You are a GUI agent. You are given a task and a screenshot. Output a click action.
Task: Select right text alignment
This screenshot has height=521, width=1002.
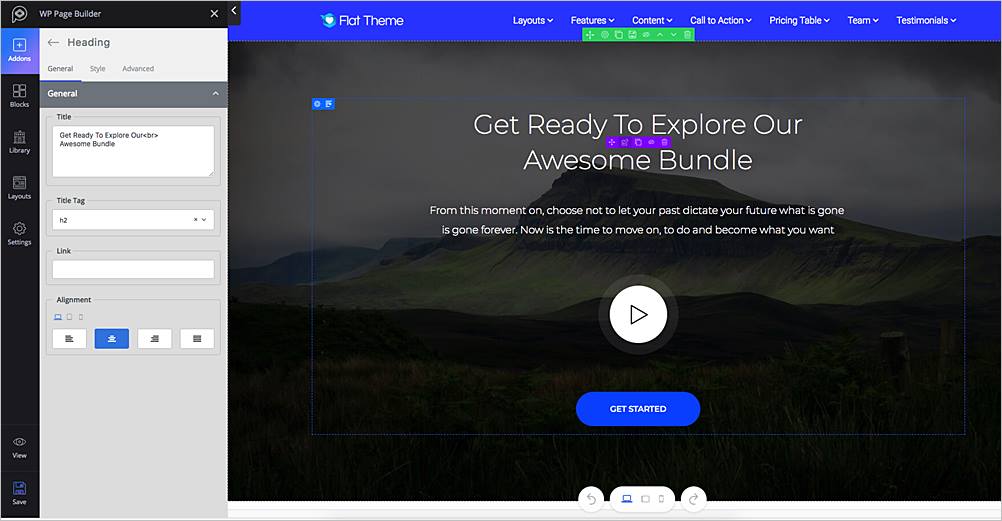(x=154, y=339)
